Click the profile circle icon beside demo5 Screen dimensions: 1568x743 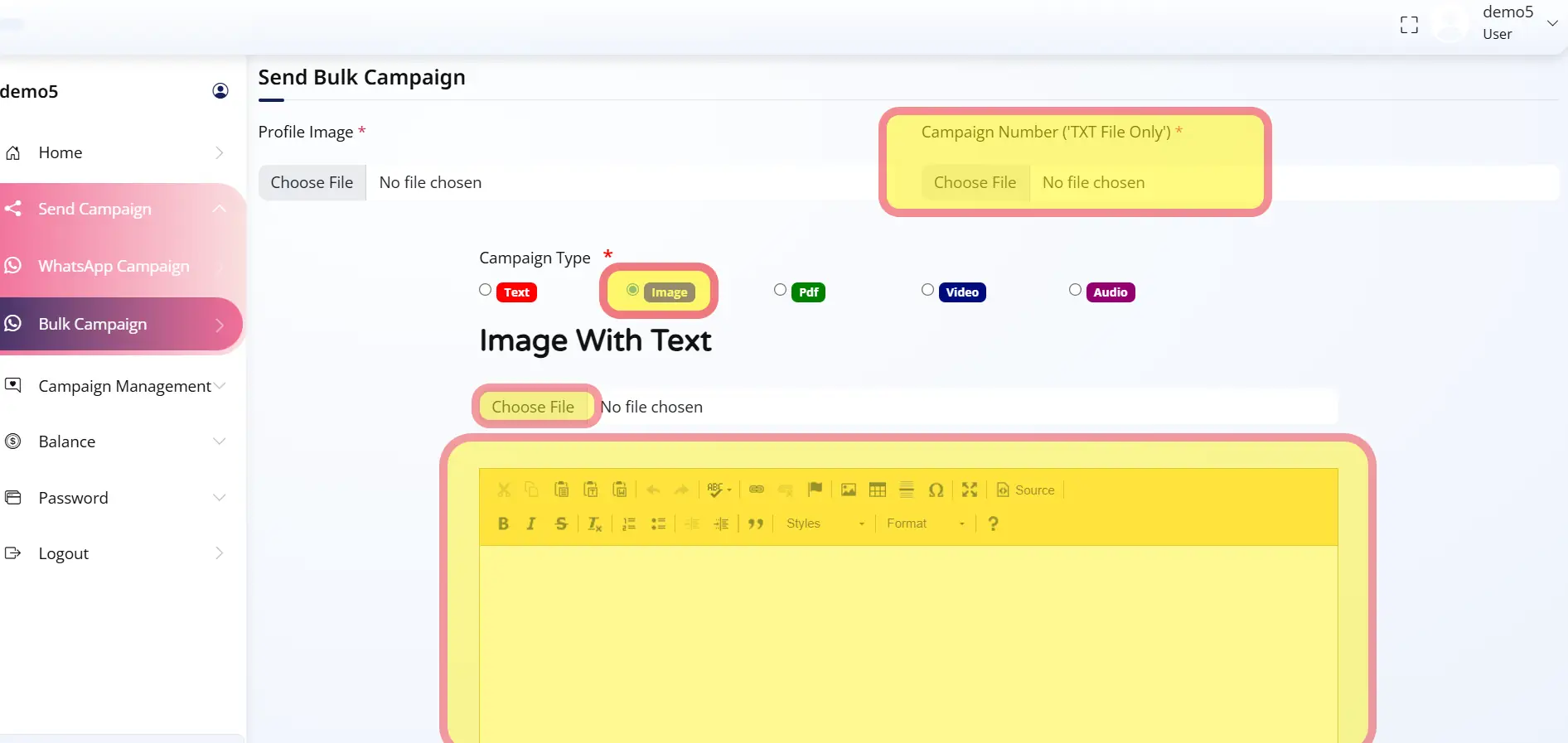220,90
